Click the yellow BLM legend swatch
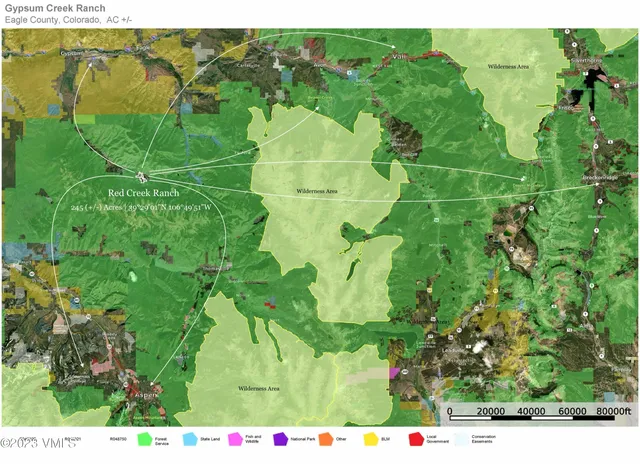Image resolution: width=640 pixels, height=464 pixels. pos(371,438)
